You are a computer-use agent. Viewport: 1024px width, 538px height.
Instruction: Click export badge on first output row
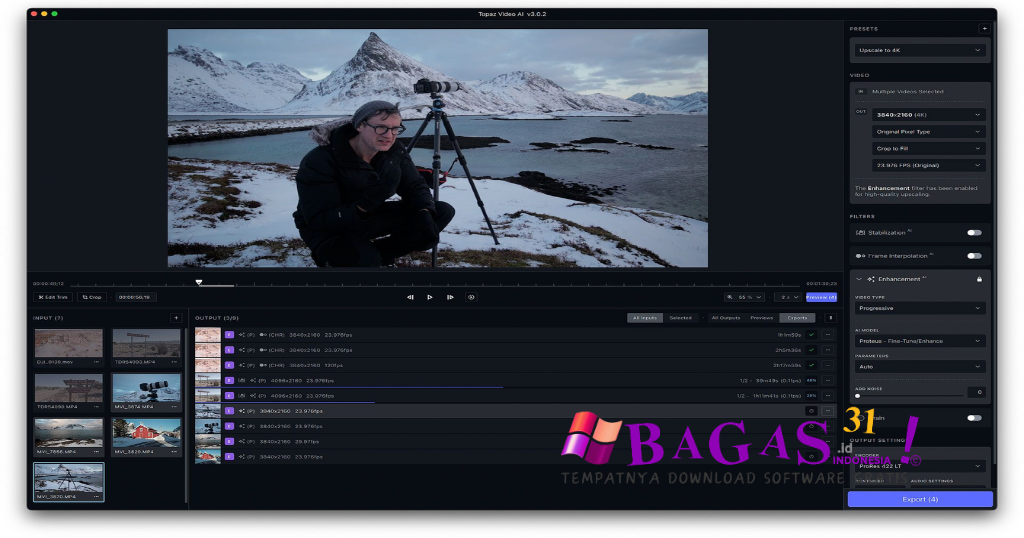(229, 335)
